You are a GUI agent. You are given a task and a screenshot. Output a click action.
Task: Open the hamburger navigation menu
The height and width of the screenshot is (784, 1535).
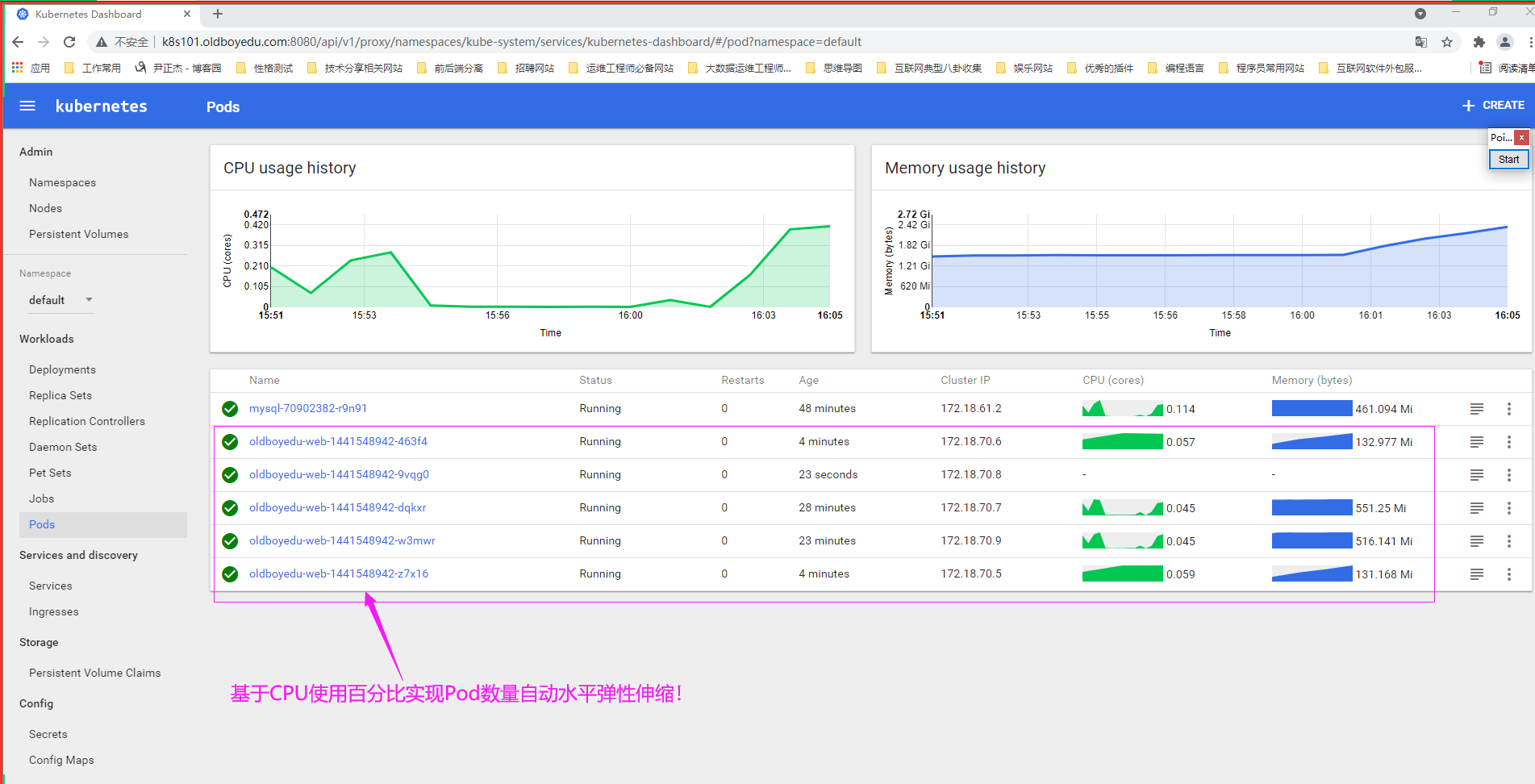click(27, 106)
